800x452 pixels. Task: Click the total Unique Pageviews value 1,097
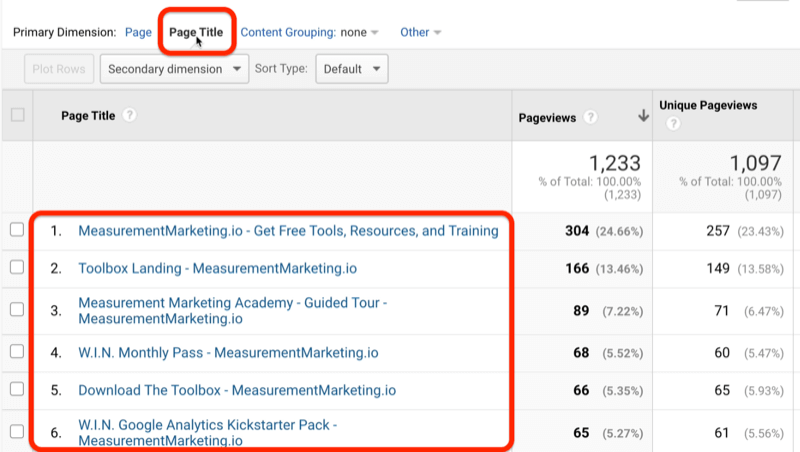[756, 163]
